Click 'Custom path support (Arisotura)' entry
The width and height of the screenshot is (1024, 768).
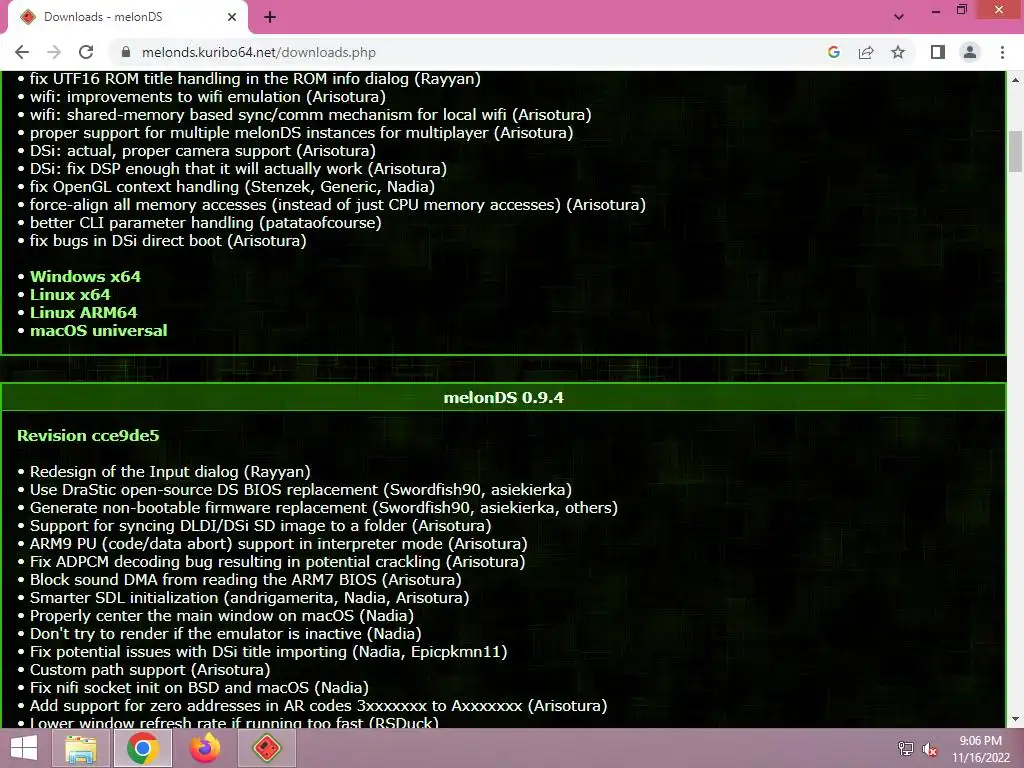pos(150,669)
